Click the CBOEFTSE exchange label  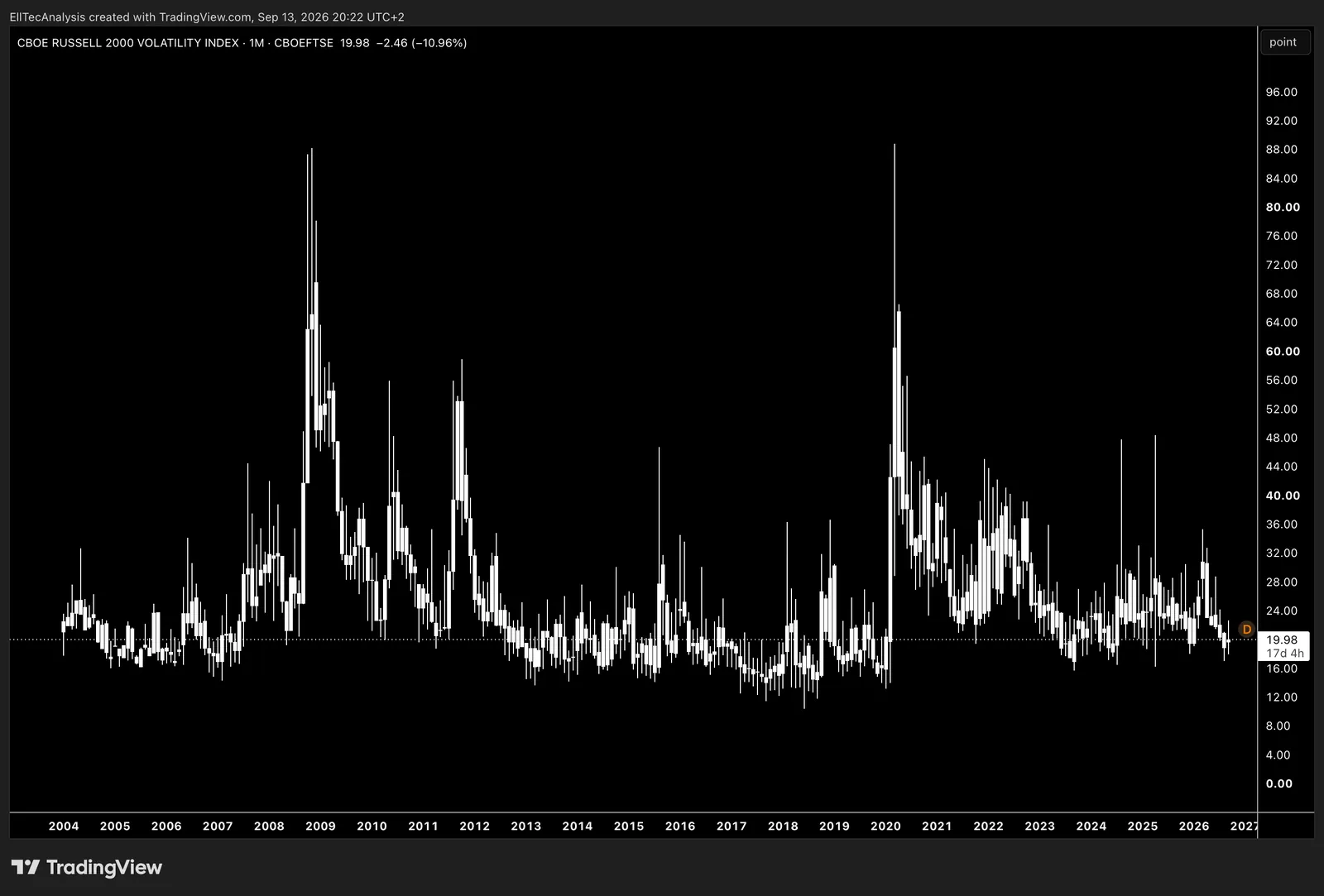click(x=304, y=43)
